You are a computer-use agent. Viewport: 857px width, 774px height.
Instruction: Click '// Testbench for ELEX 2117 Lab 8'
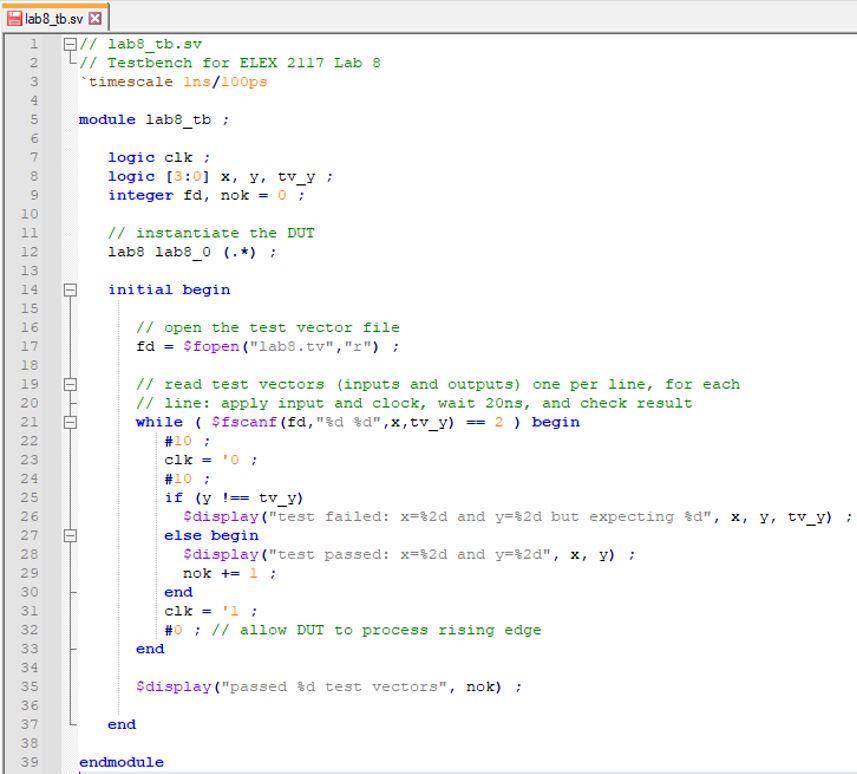click(x=230, y=63)
